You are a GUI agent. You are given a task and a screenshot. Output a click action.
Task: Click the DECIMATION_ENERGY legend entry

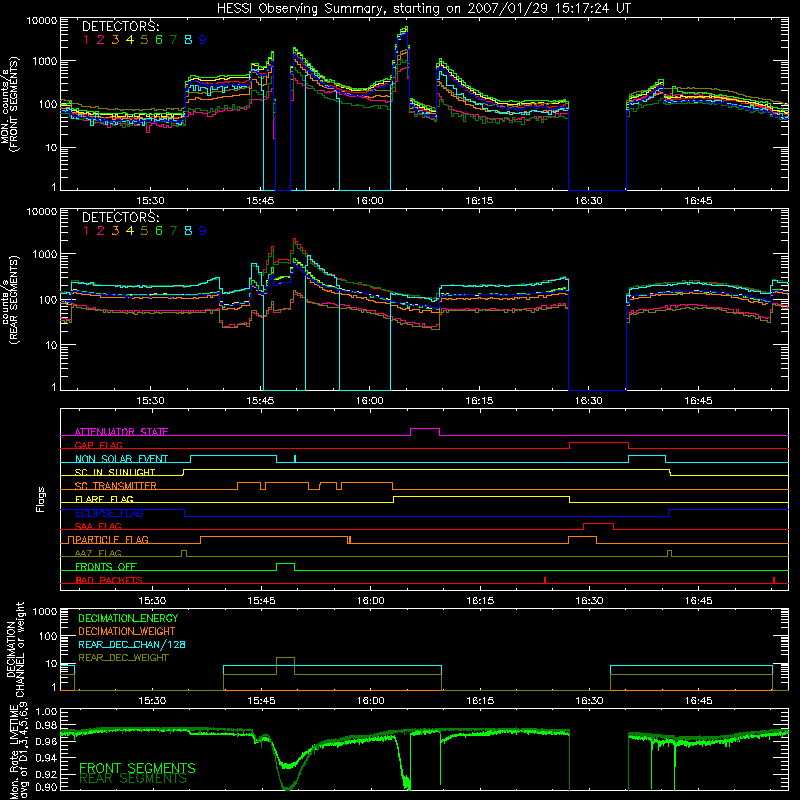click(x=128, y=618)
